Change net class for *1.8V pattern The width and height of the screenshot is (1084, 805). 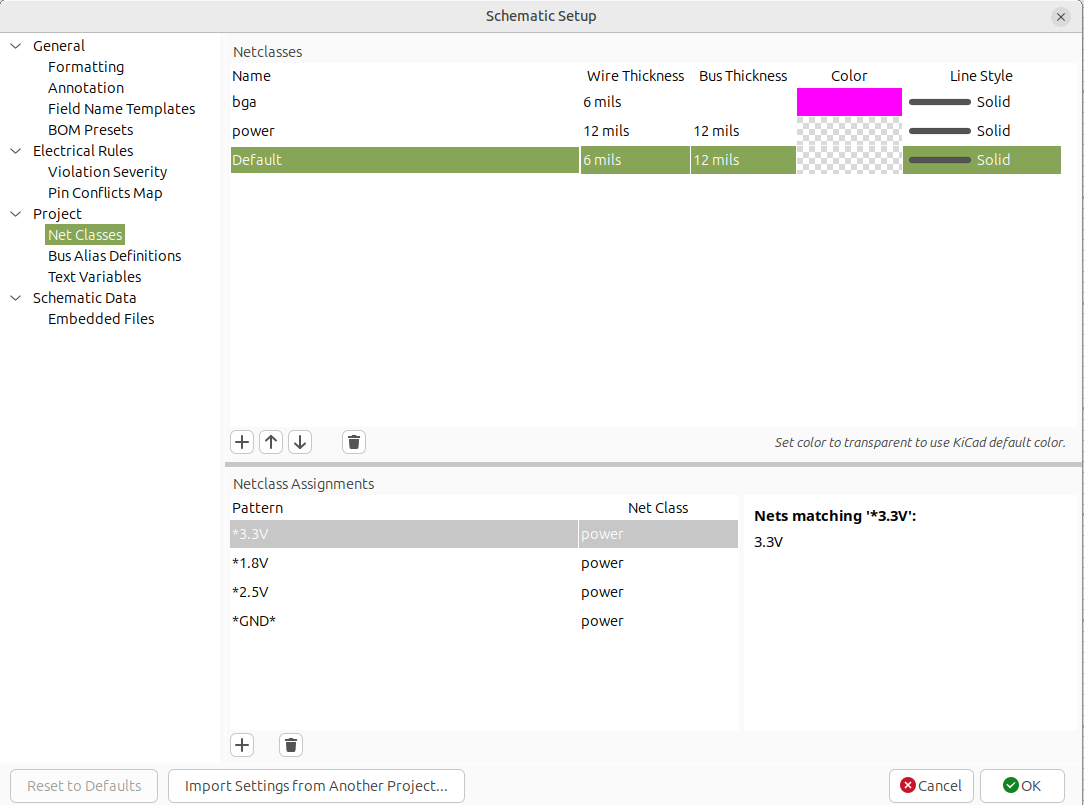(x=658, y=563)
